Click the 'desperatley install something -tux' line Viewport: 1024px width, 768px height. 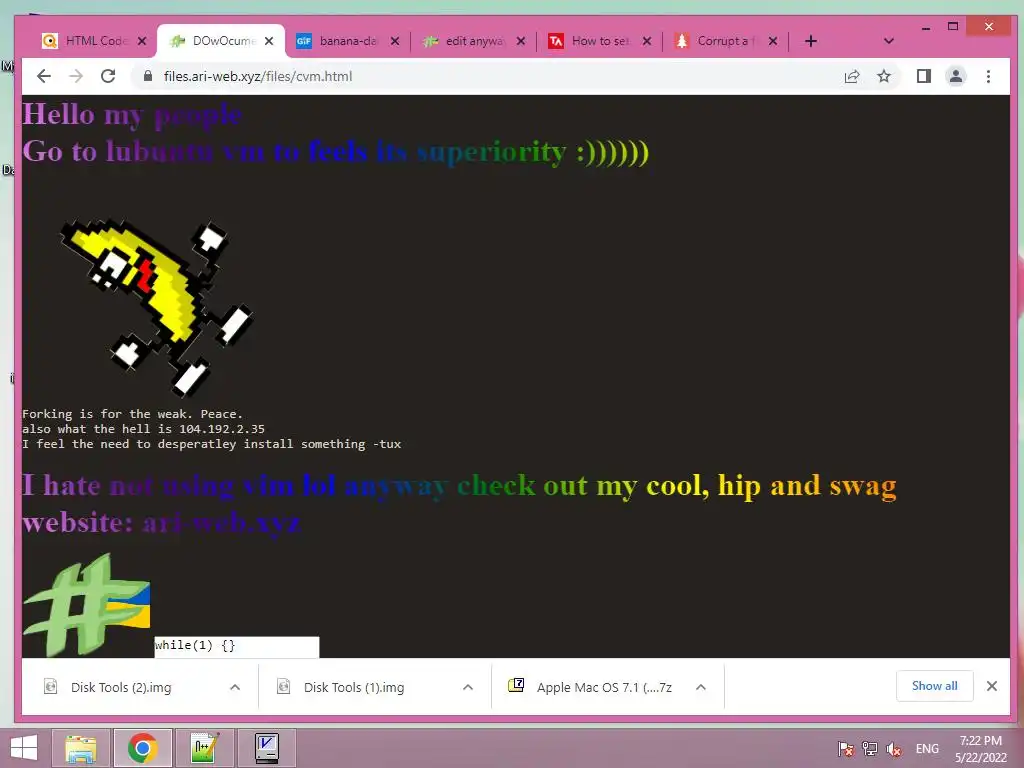212,444
